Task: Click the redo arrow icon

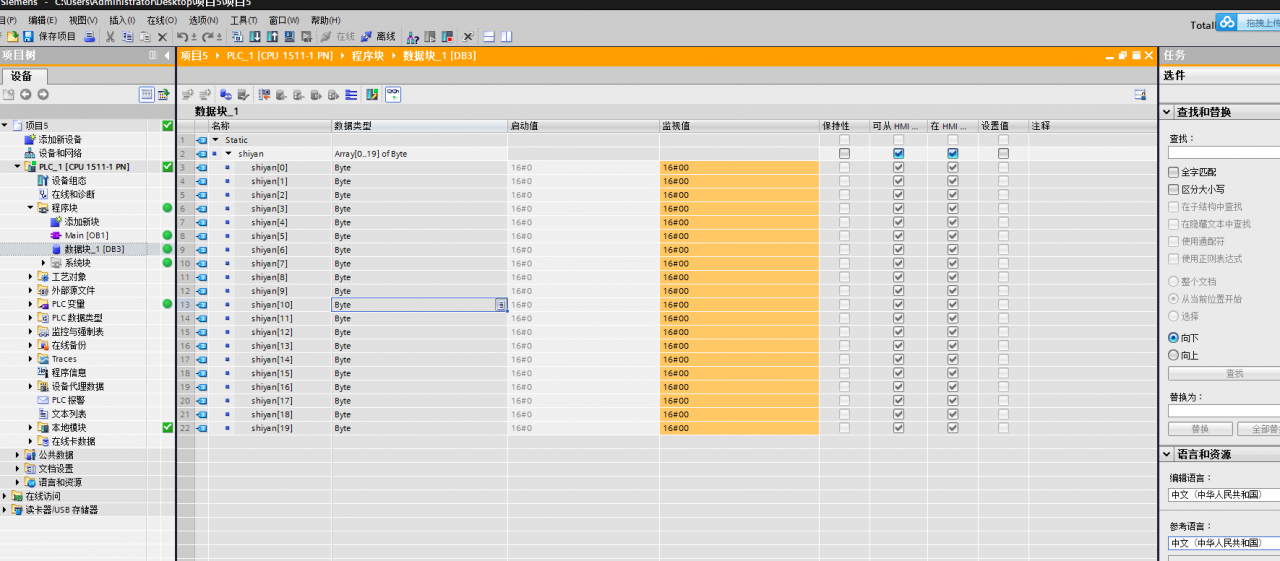Action: pyautogui.click(x=208, y=36)
